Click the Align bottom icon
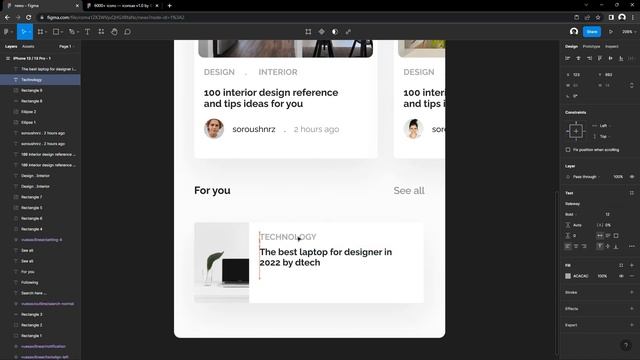The height and width of the screenshot is (360, 640). [x=621, y=58]
